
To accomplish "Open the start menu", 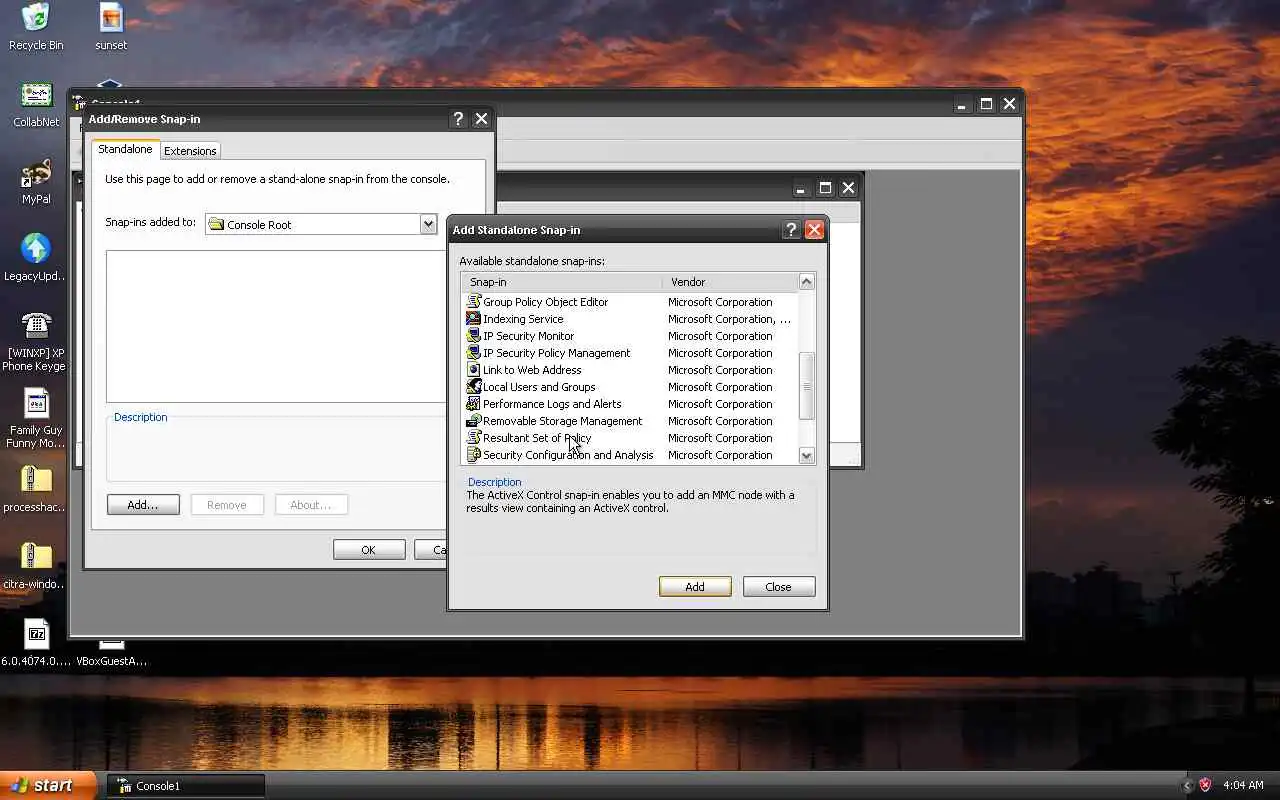I will (x=48, y=785).
